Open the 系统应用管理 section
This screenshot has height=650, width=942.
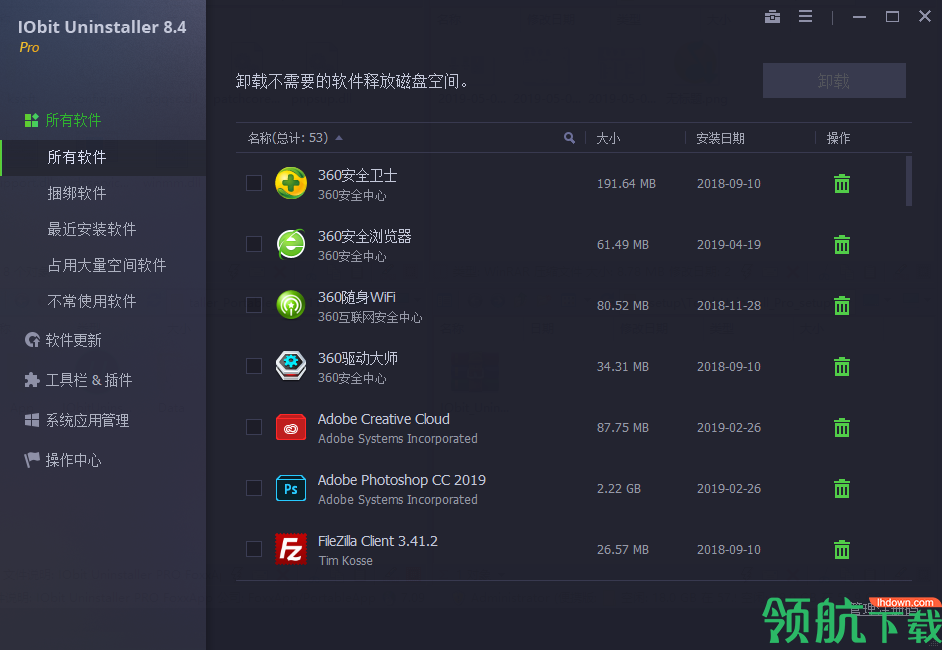(88, 421)
